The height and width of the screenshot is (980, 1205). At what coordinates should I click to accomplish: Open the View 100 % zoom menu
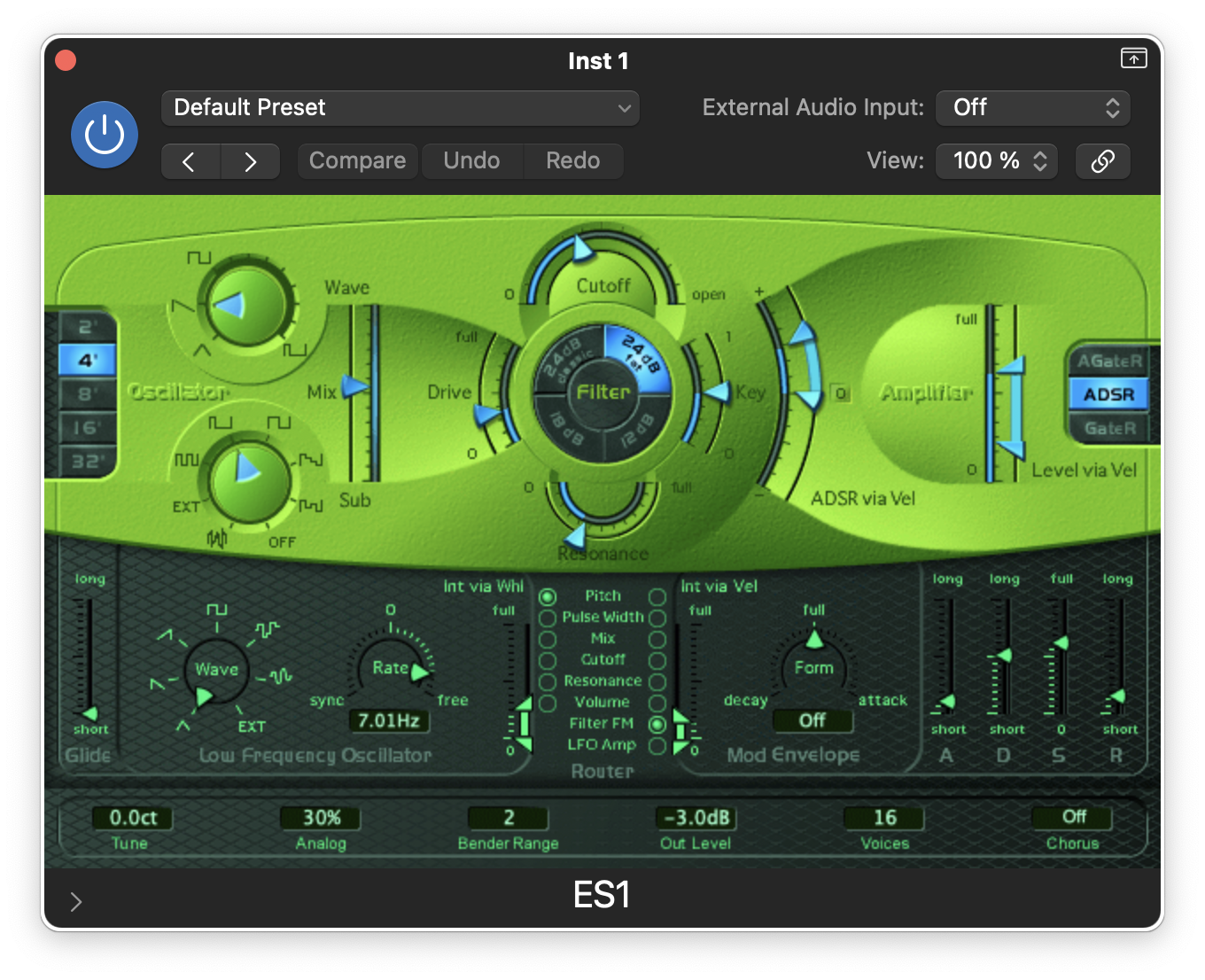[x=997, y=161]
